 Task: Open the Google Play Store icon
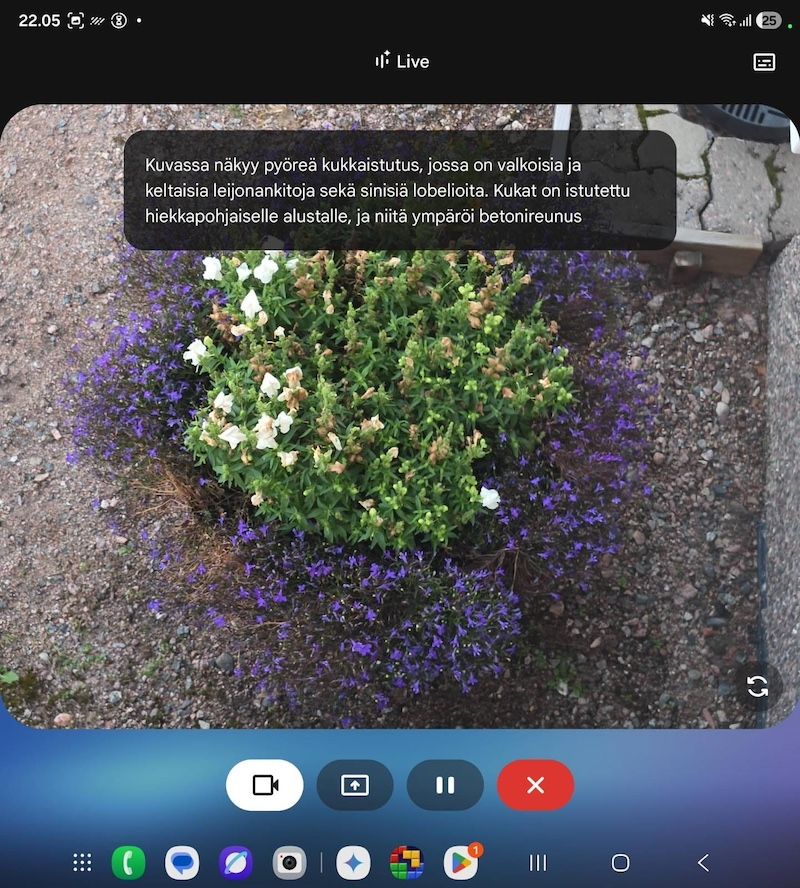tap(461, 863)
